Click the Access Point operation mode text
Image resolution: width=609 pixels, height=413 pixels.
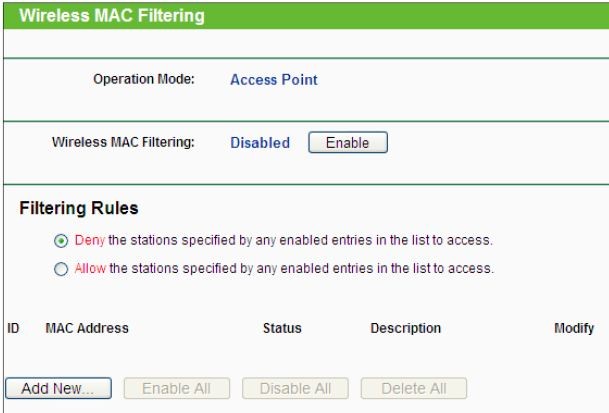[x=274, y=81]
